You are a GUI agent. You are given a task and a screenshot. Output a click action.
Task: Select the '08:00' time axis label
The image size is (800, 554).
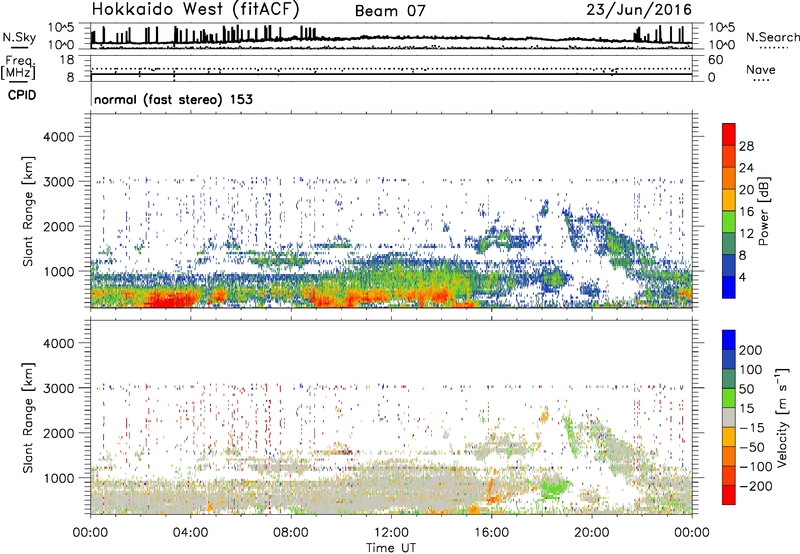coord(290,533)
